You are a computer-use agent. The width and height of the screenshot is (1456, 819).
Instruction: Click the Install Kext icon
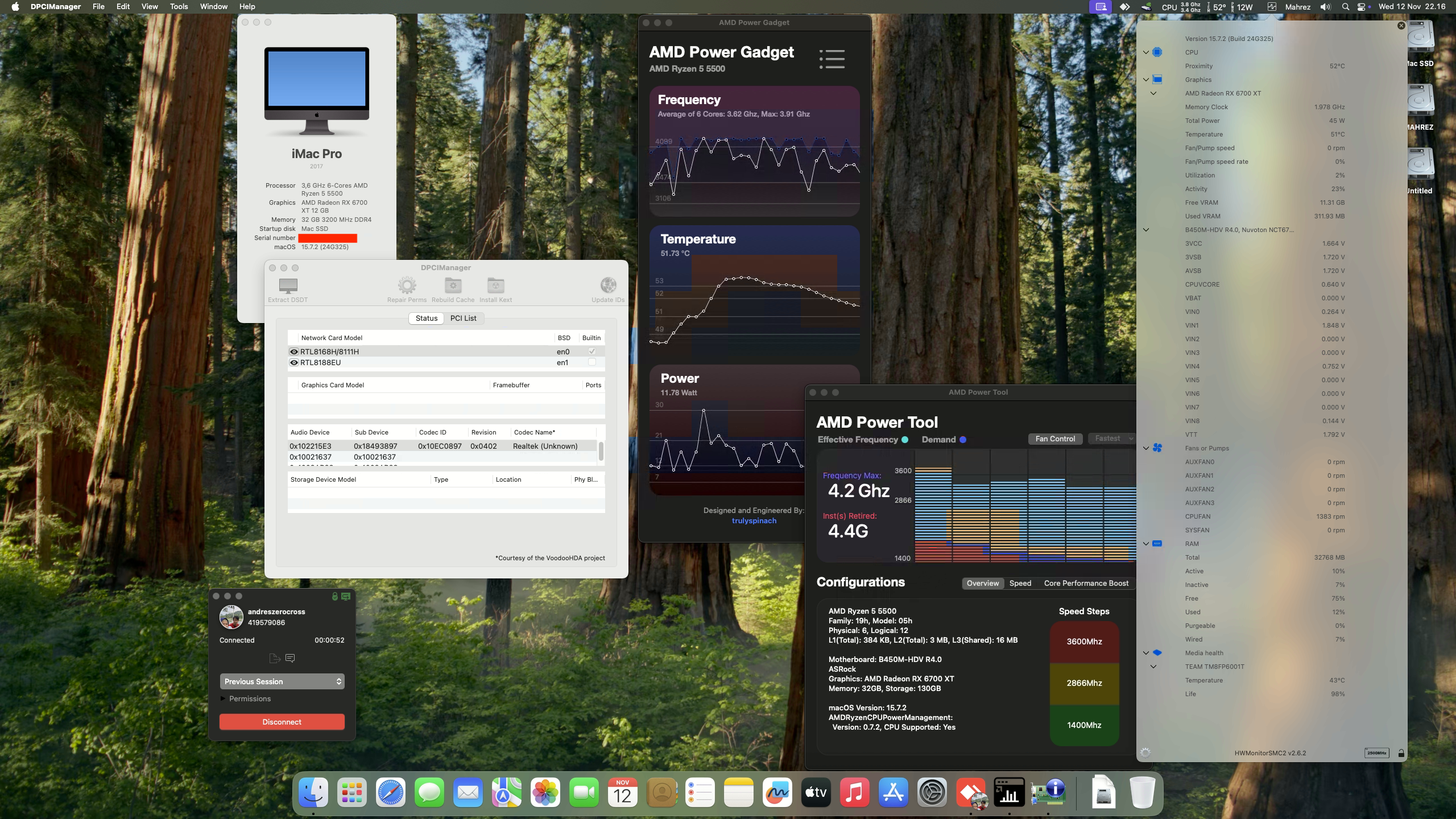pos(494,286)
